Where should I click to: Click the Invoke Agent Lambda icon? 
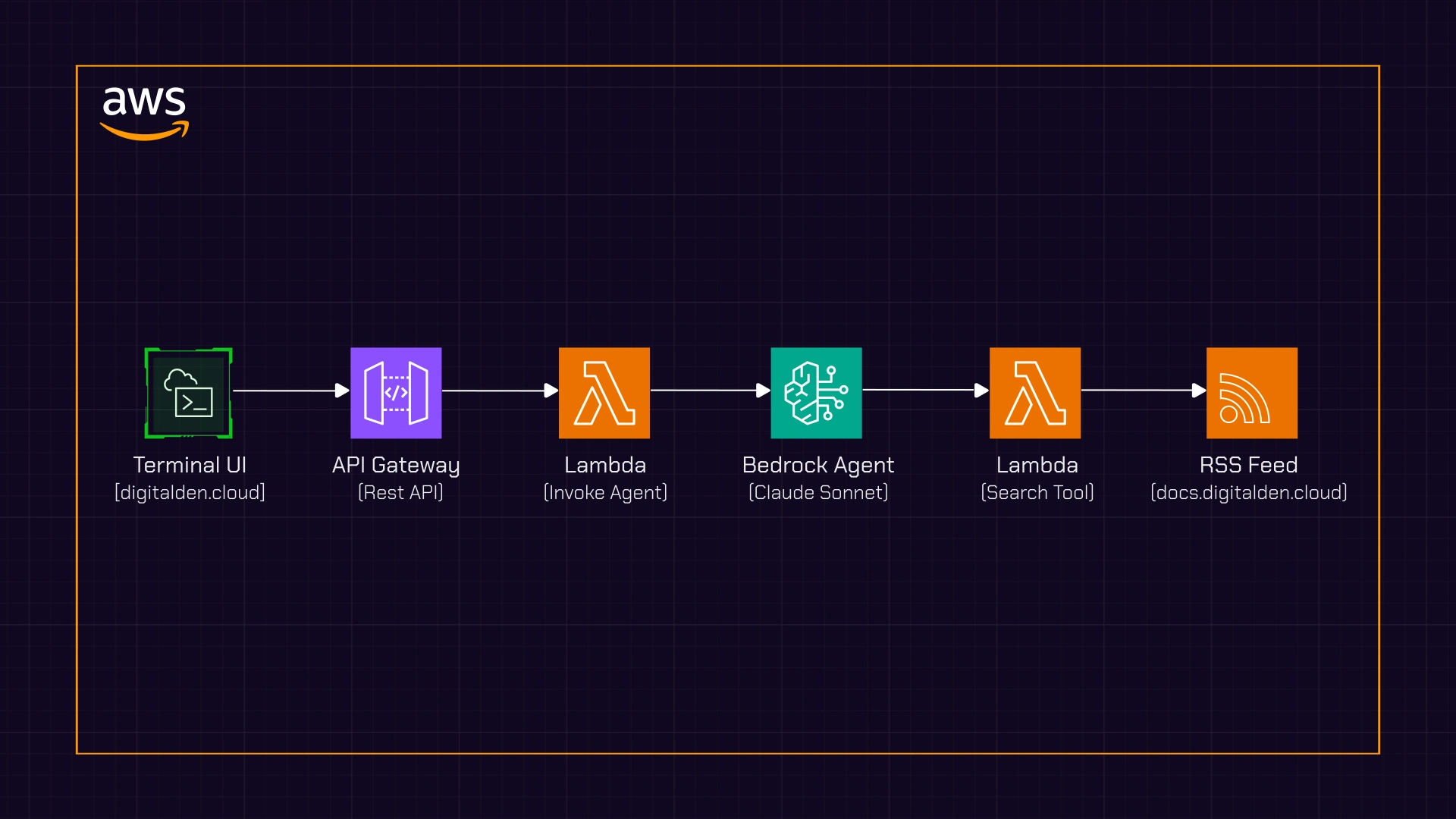click(604, 393)
